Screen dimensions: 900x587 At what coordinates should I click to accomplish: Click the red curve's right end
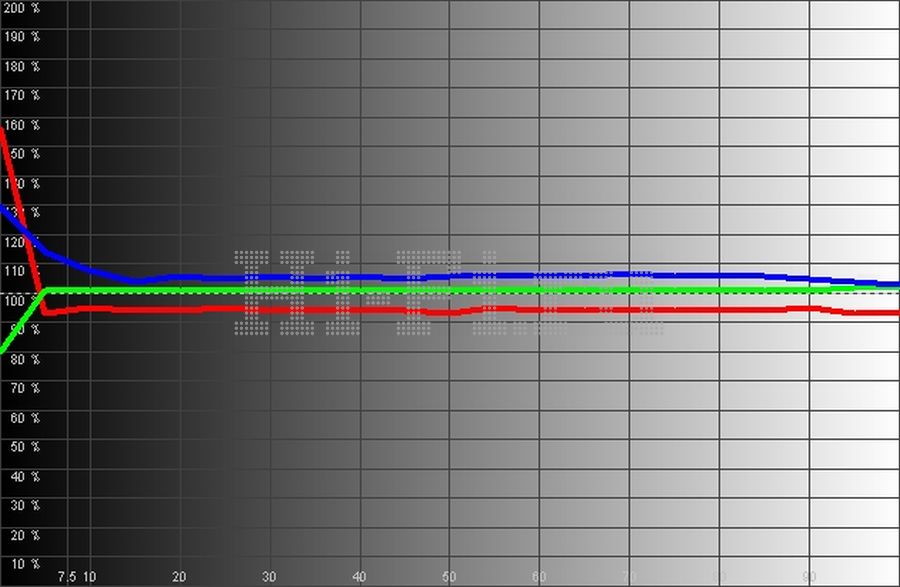pos(896,313)
